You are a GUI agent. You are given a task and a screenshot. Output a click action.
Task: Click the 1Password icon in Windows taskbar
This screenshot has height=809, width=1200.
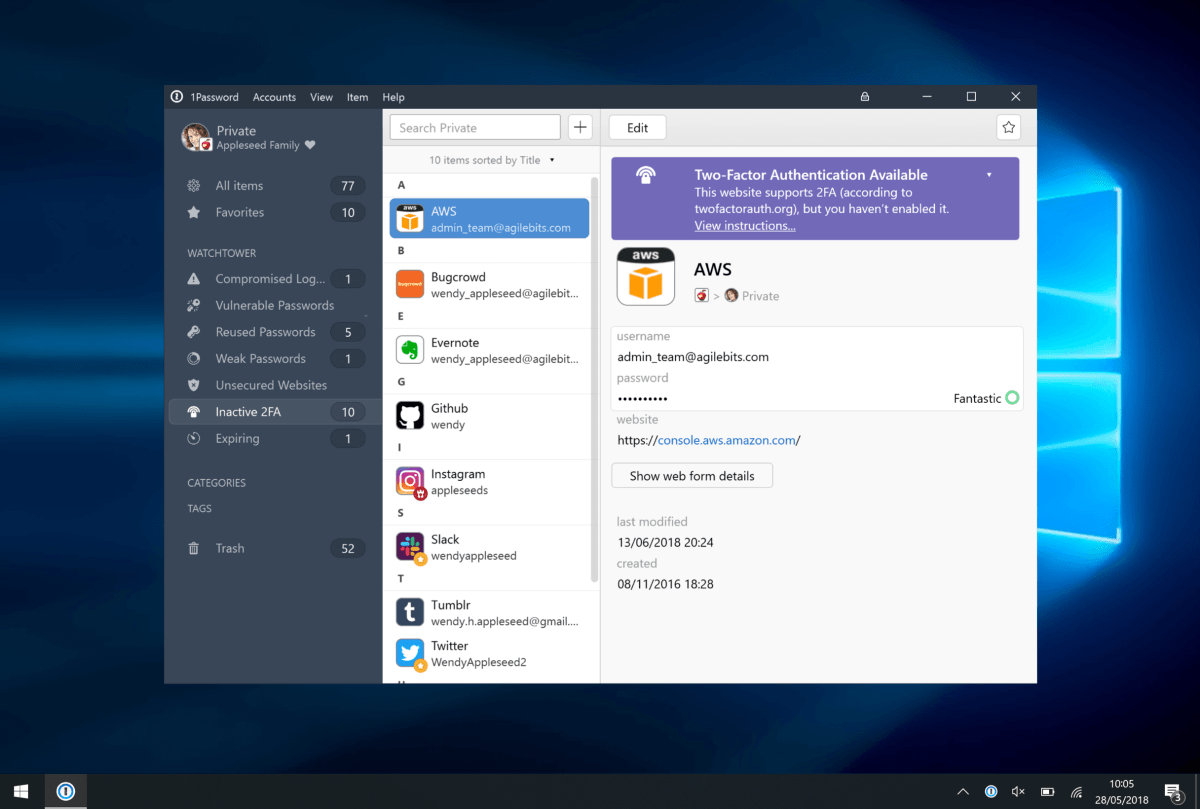click(66, 791)
